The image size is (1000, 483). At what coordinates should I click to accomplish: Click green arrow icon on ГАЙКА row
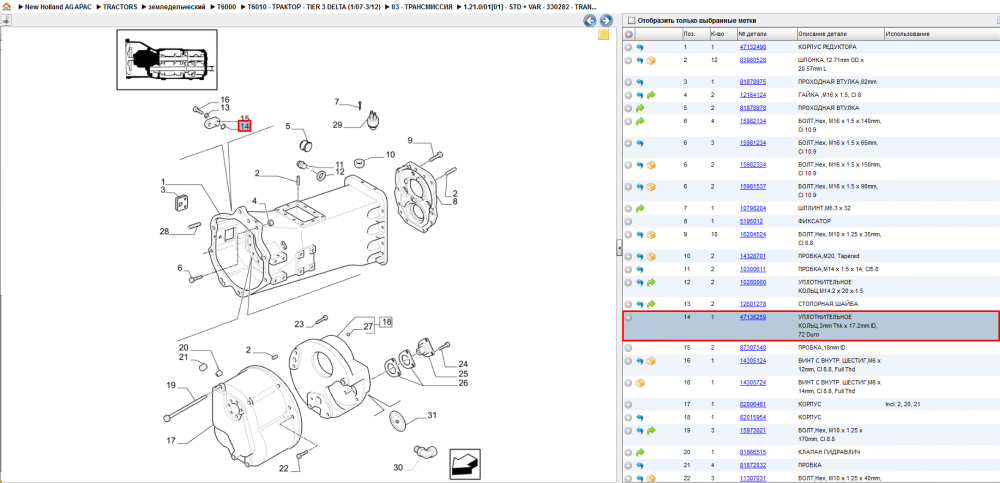[x=651, y=95]
